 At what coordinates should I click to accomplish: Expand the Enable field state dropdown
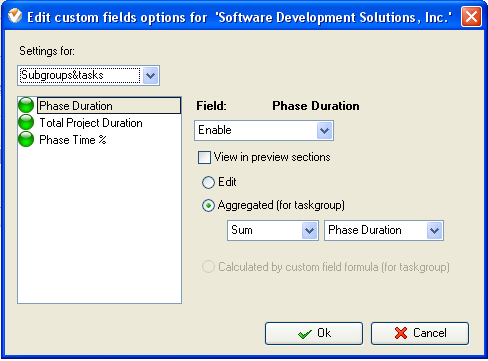[x=325, y=130]
